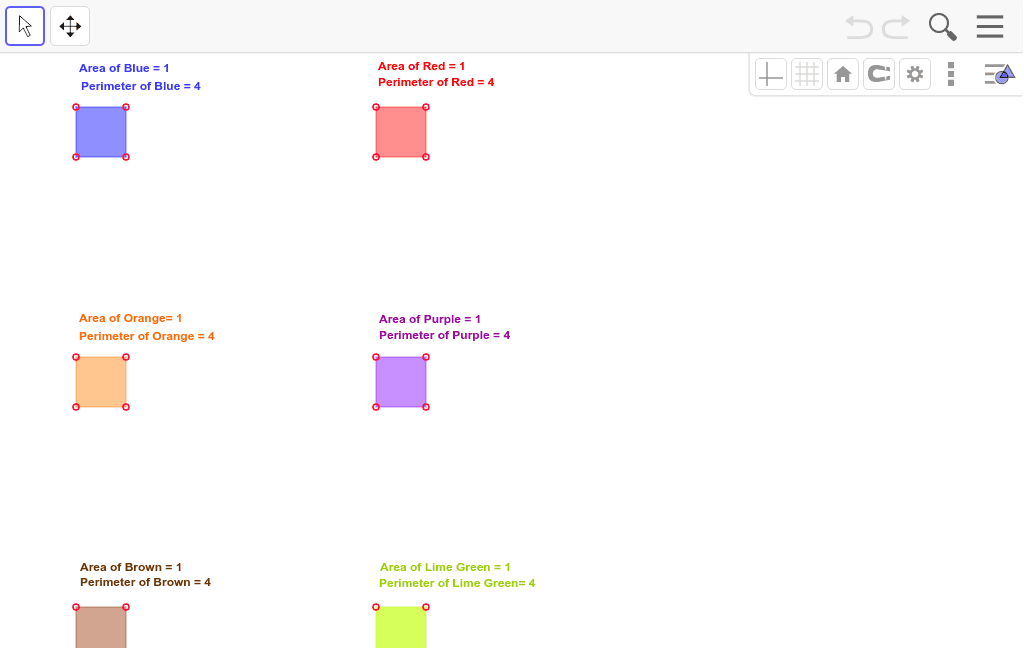Reset view with home button
The height and width of the screenshot is (650, 1024).
click(842, 74)
